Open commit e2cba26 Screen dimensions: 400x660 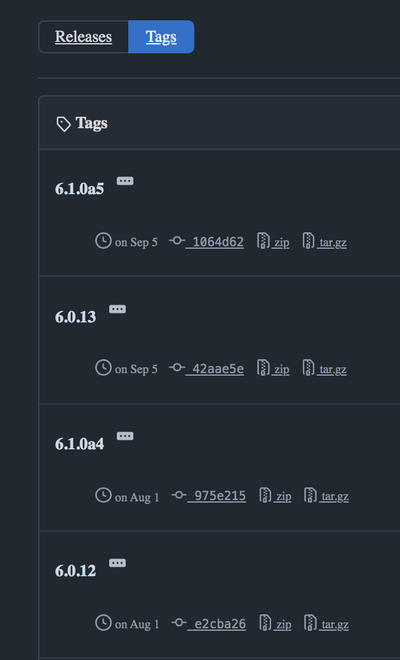point(217,624)
